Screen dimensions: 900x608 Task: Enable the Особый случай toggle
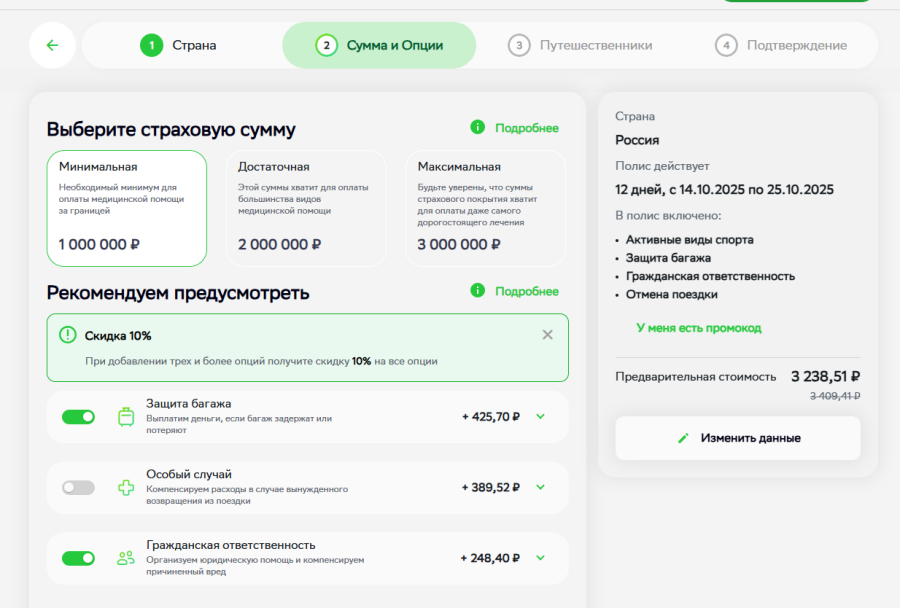79,488
